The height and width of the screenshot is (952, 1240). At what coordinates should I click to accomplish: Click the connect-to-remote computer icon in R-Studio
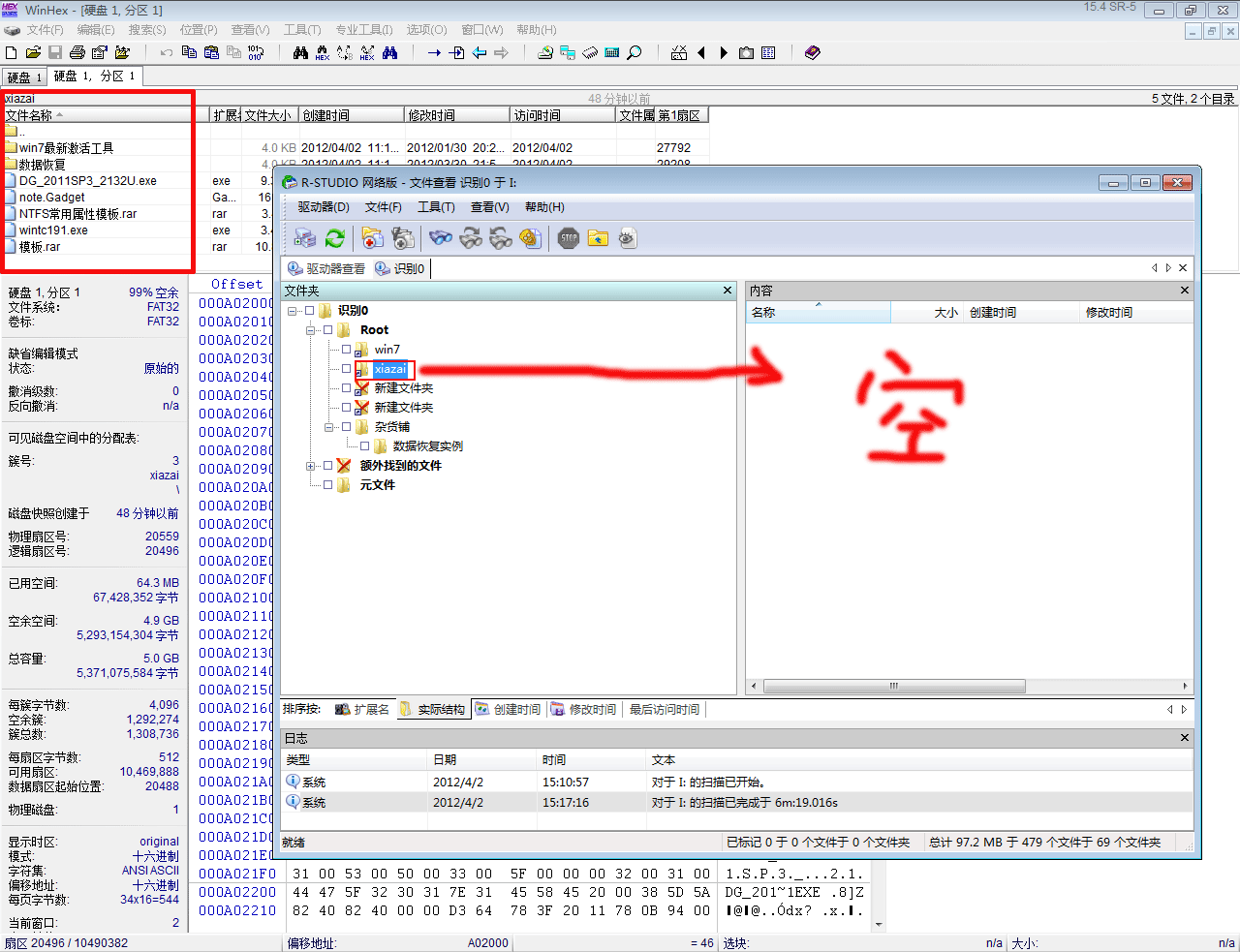pos(305,238)
